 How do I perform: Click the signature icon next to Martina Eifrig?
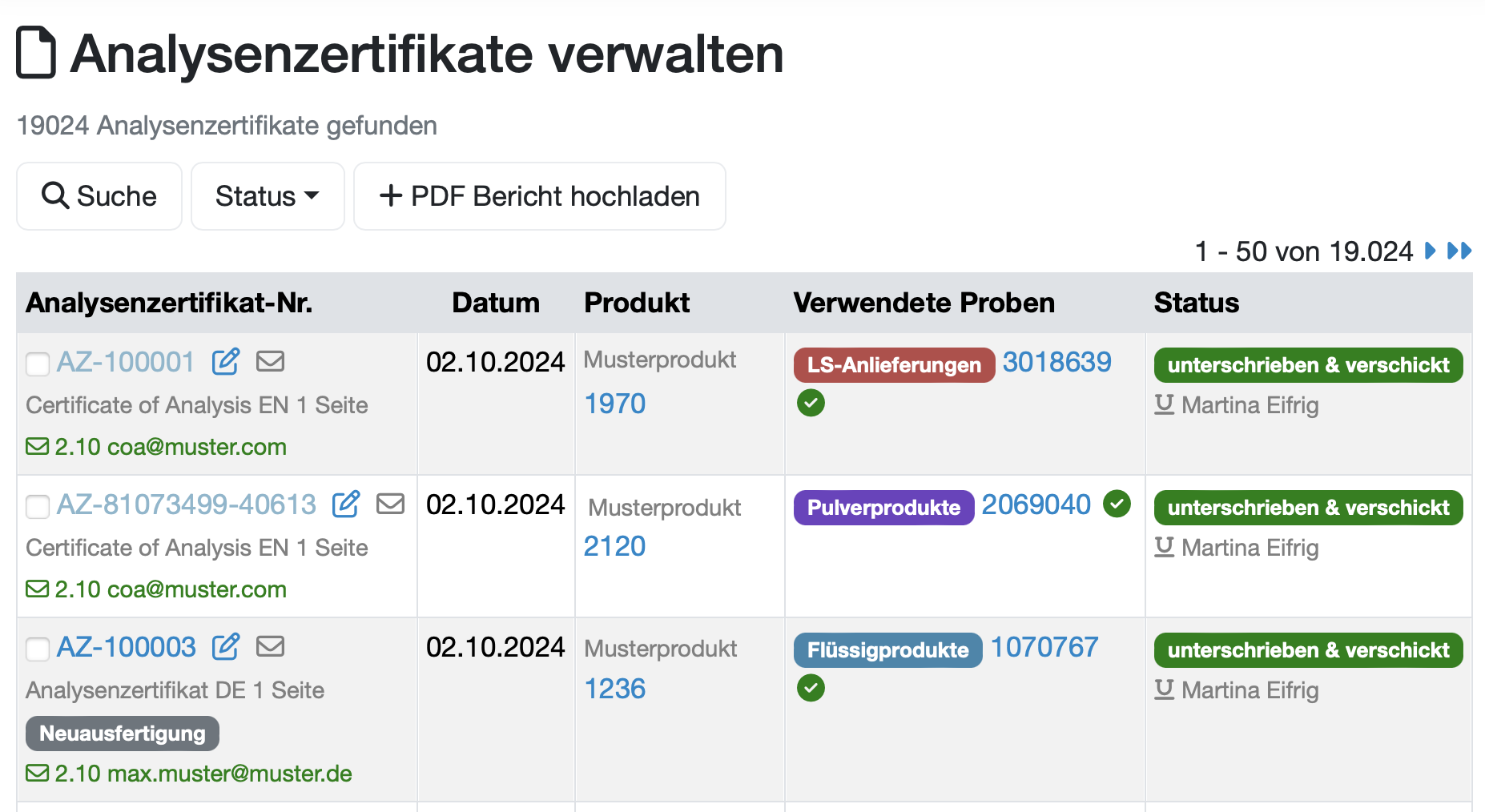[x=1163, y=405]
